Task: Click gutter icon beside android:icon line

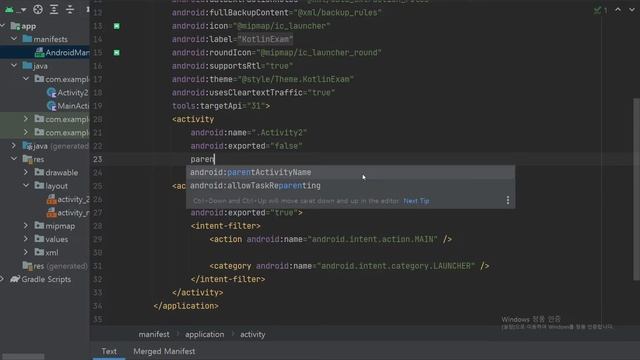Action: coord(117,26)
